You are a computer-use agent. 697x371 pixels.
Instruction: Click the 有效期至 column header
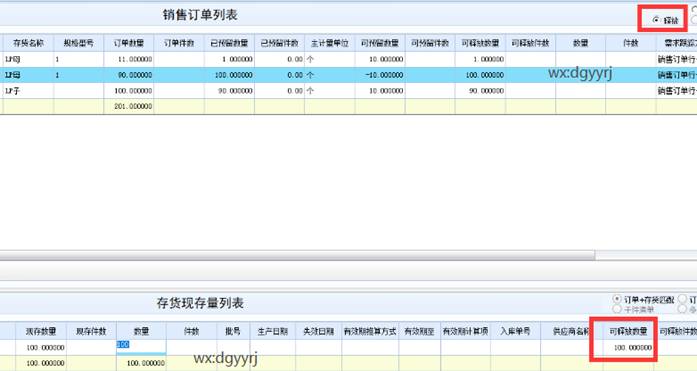pyautogui.click(x=420, y=331)
